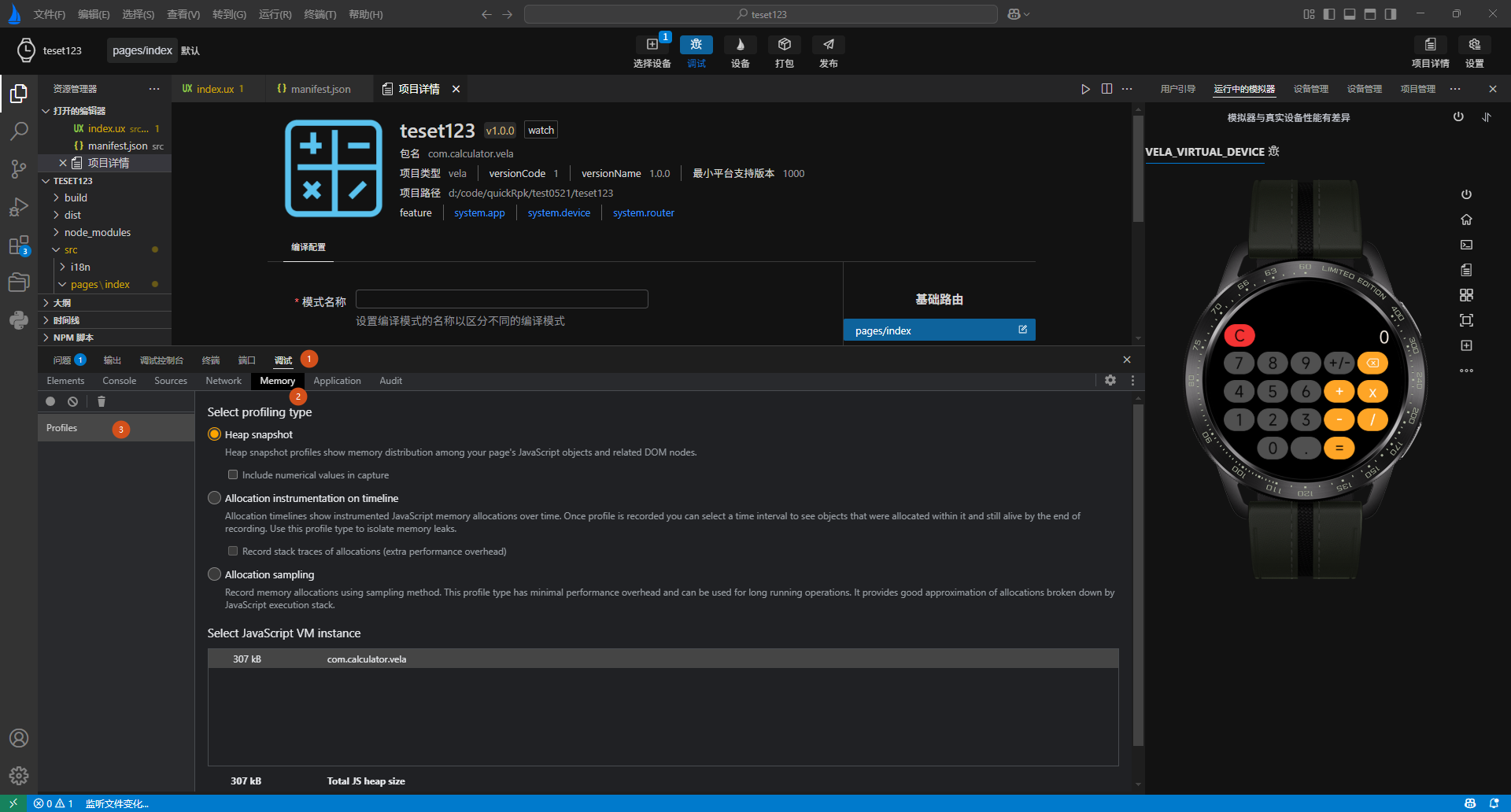Check Record stack traces of allocations
Image resolution: width=1511 pixels, height=812 pixels.
(x=233, y=552)
